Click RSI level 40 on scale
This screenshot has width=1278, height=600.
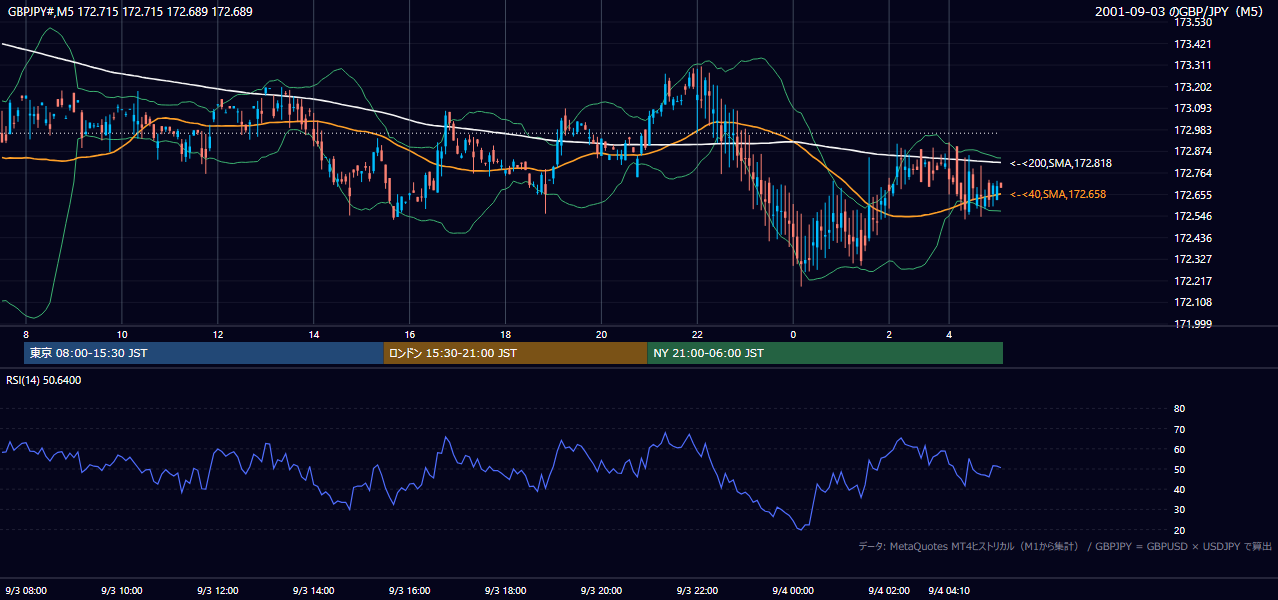pyautogui.click(x=1179, y=489)
